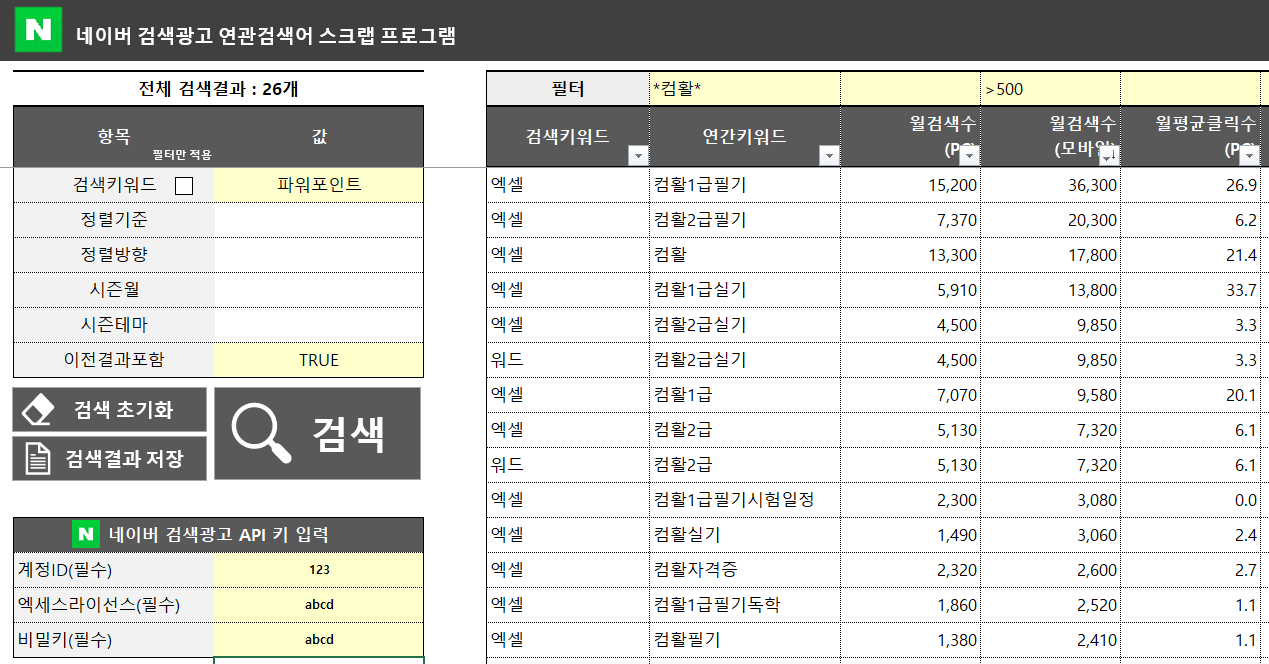Select the 컴활필기 keyword cell
Viewport: 1269px width, 664px height.
tap(745, 640)
